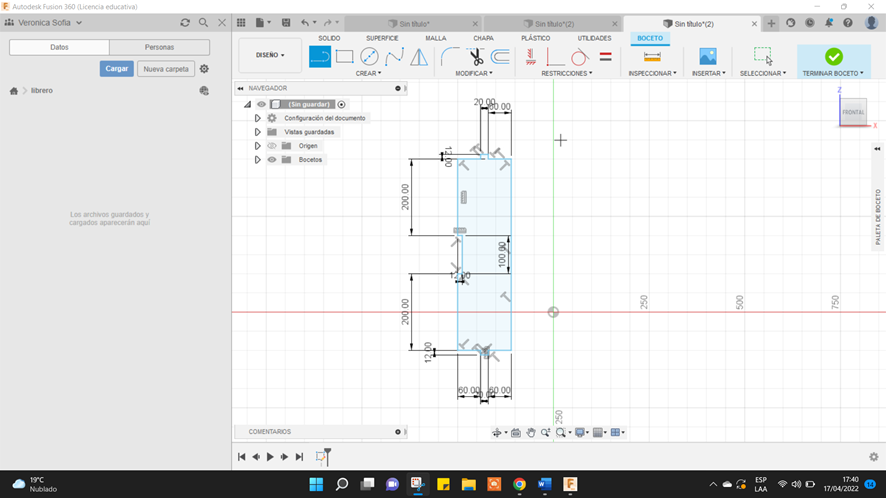Click the Cargar button

click(x=116, y=69)
